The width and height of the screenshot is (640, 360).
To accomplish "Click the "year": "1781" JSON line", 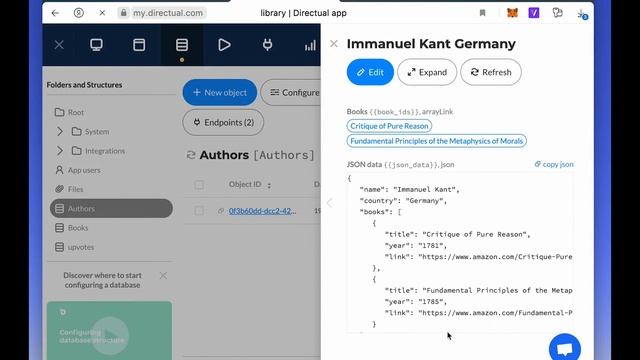I will [x=416, y=246].
